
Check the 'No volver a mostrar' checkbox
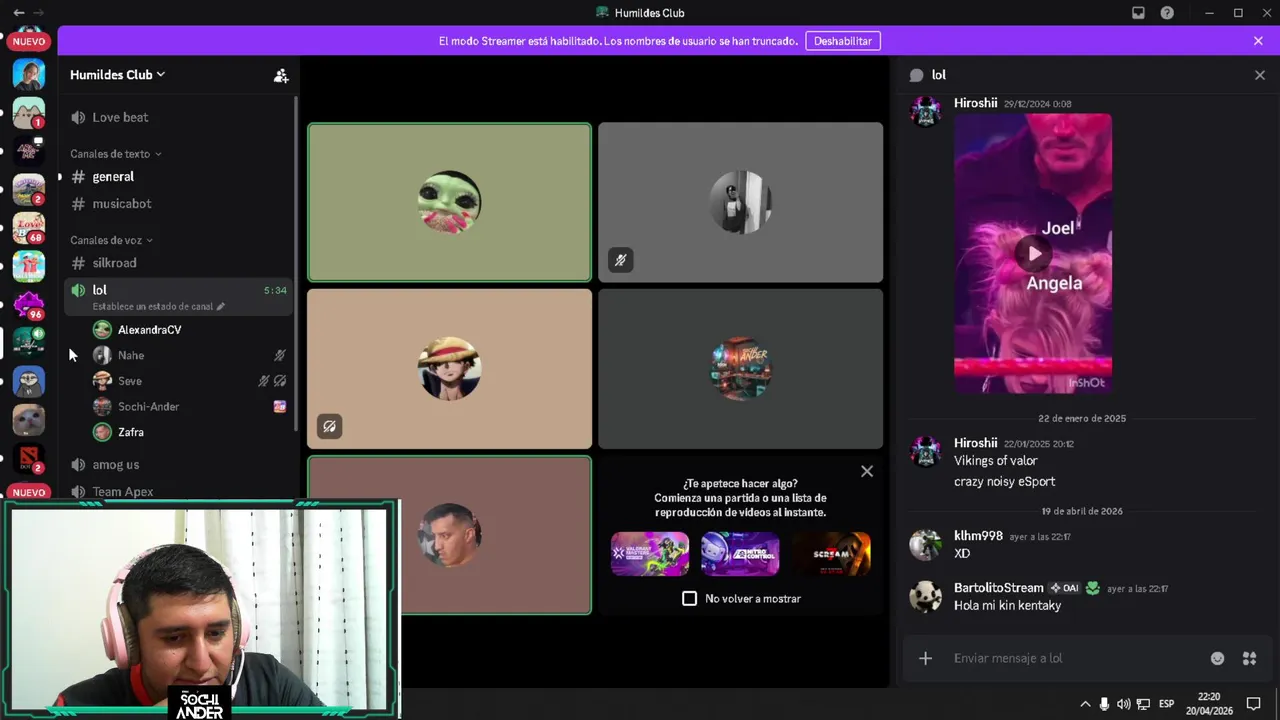point(689,598)
